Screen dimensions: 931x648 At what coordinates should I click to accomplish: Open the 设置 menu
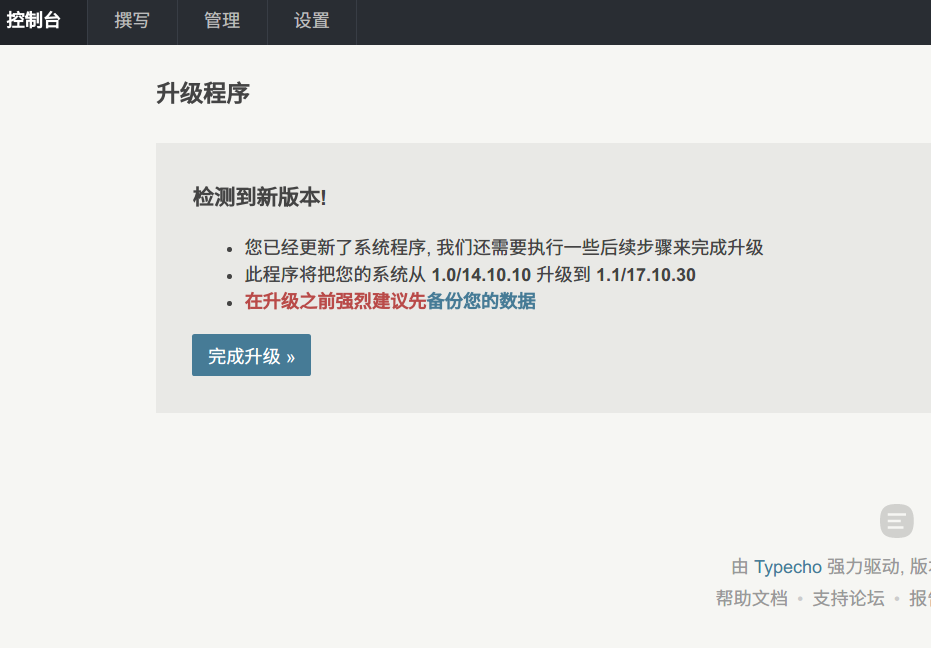pyautogui.click(x=312, y=21)
